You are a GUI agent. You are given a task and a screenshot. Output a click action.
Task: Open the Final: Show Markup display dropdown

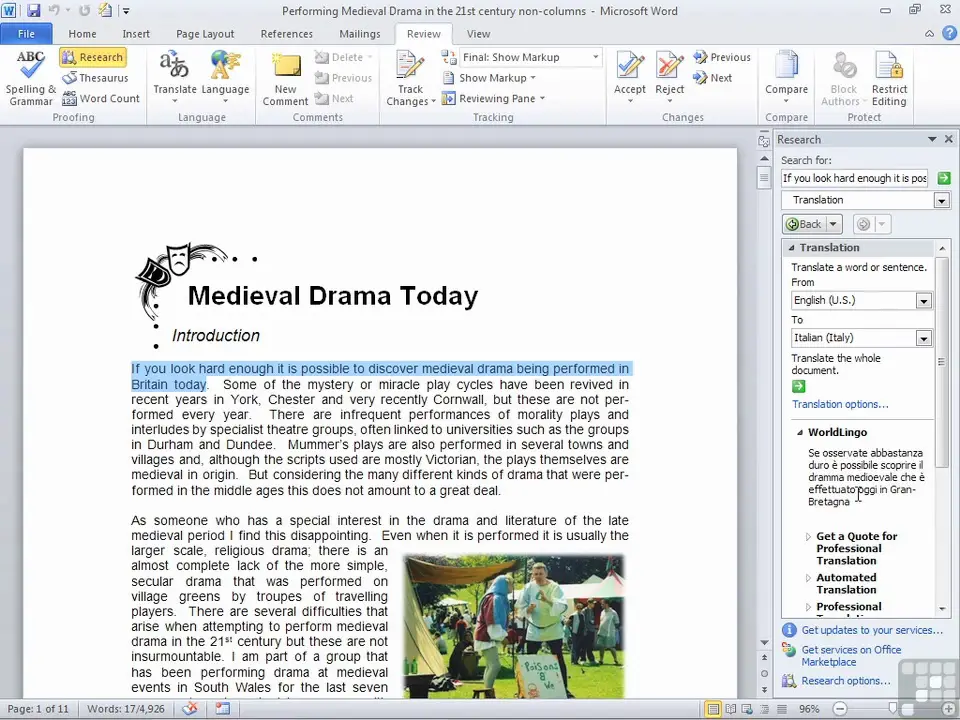point(530,57)
